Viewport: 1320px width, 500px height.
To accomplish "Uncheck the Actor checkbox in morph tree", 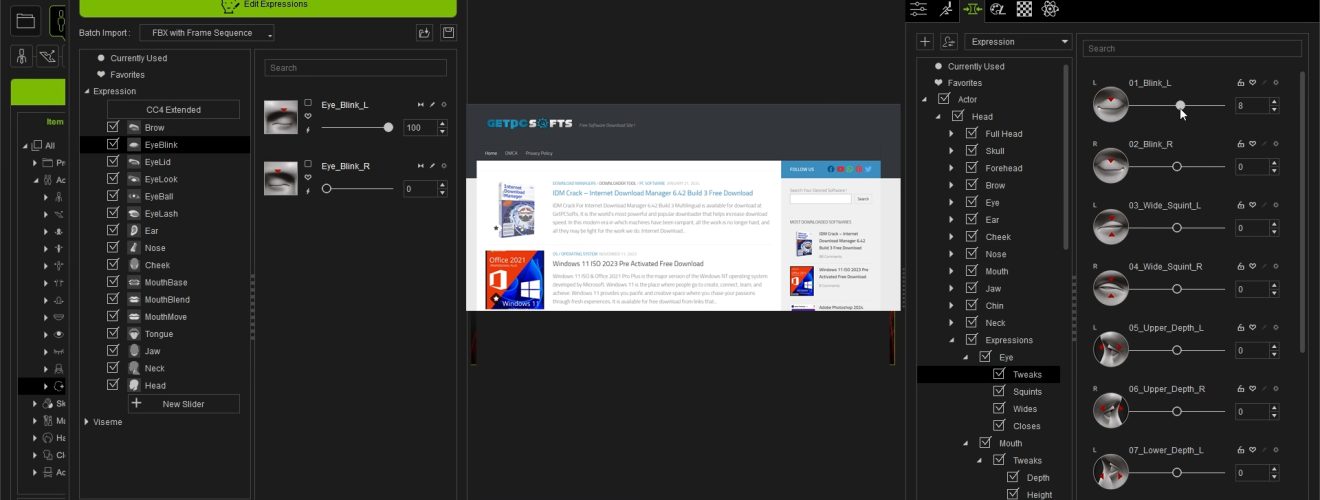I will coord(944,99).
